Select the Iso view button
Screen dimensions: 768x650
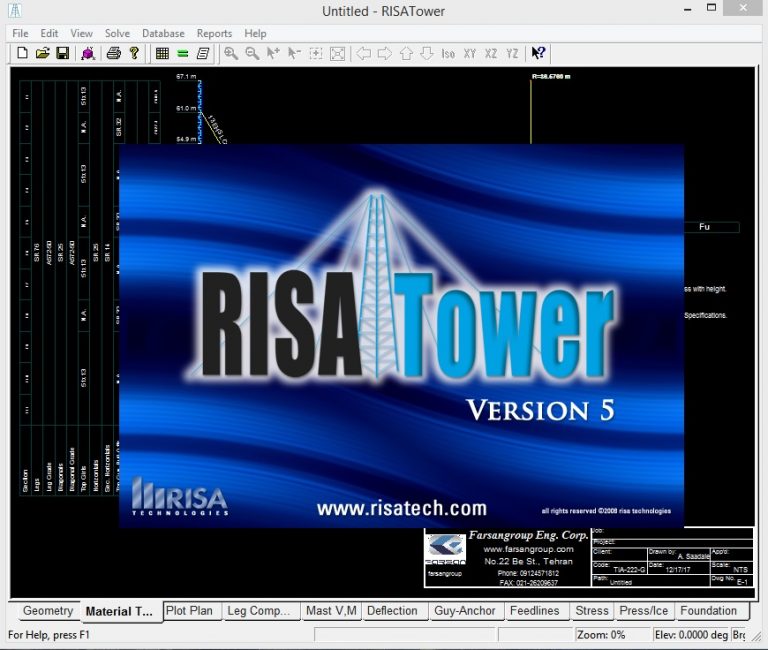pos(448,53)
